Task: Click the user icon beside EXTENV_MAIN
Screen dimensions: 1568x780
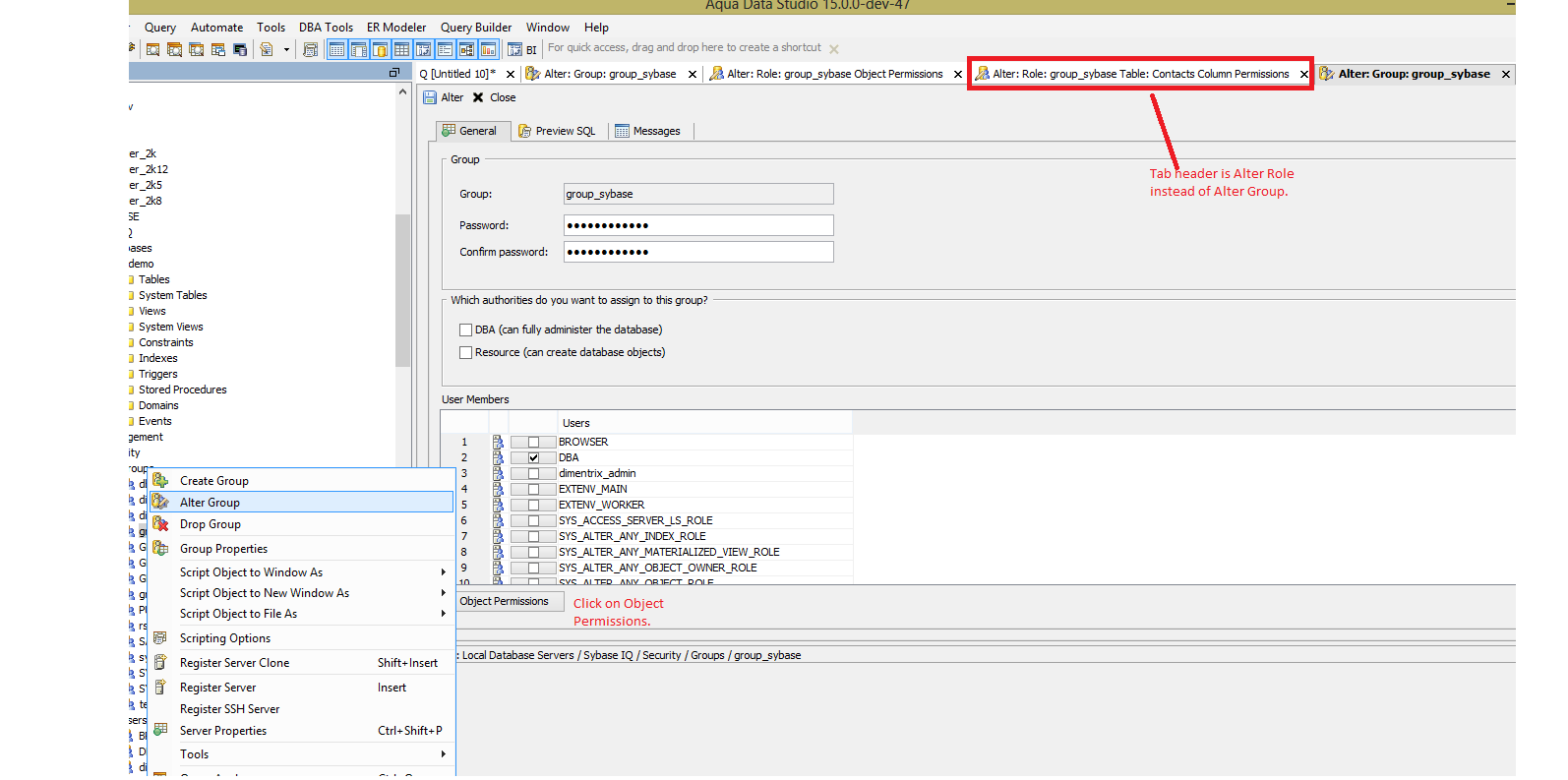Action: tap(498, 489)
